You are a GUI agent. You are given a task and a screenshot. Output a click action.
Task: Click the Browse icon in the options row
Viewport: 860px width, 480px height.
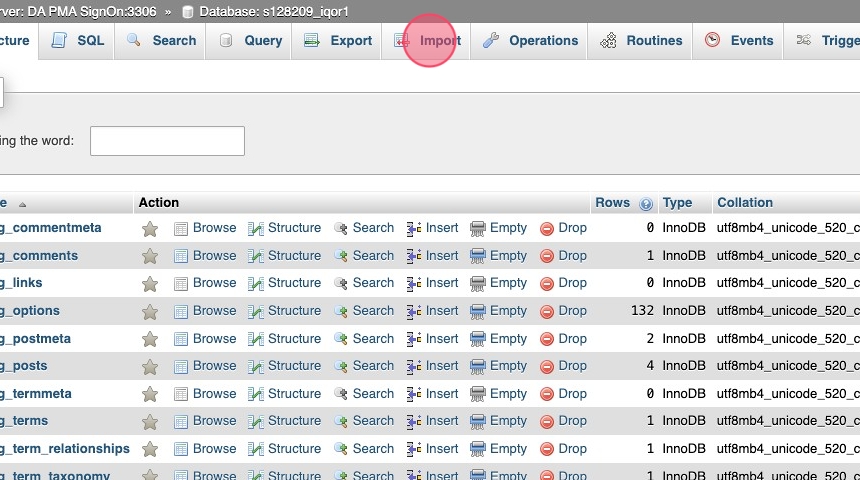click(x=181, y=312)
